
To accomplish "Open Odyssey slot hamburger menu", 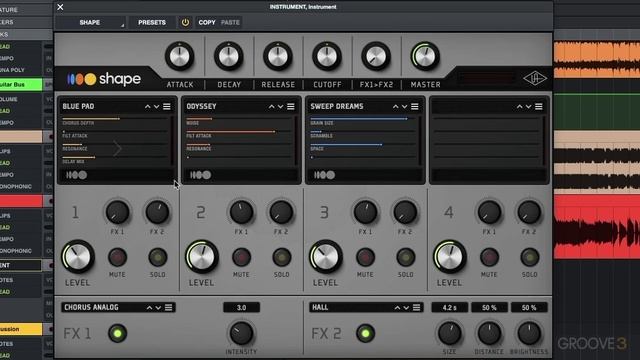I will coord(291,107).
